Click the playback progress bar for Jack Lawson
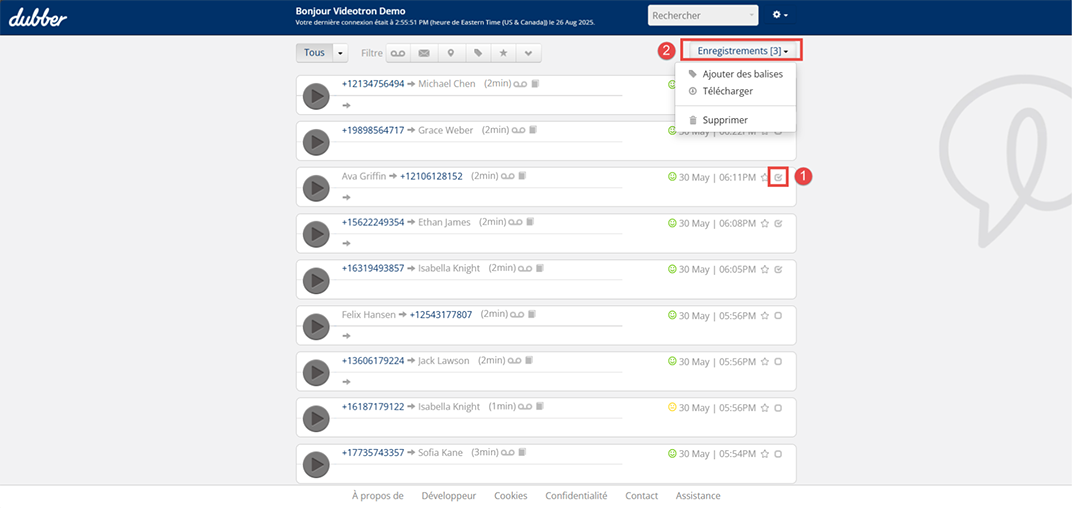The image size is (1072, 508). point(480,372)
